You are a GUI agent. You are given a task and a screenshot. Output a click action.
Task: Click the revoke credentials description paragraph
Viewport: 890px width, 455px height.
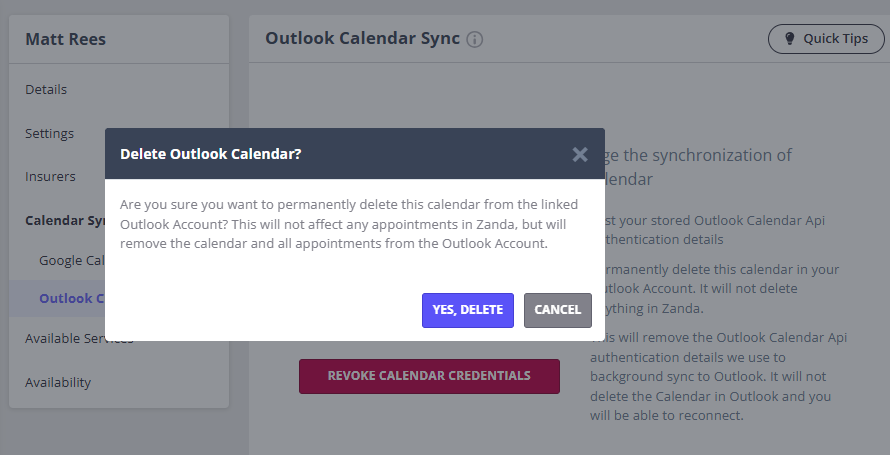click(x=718, y=376)
